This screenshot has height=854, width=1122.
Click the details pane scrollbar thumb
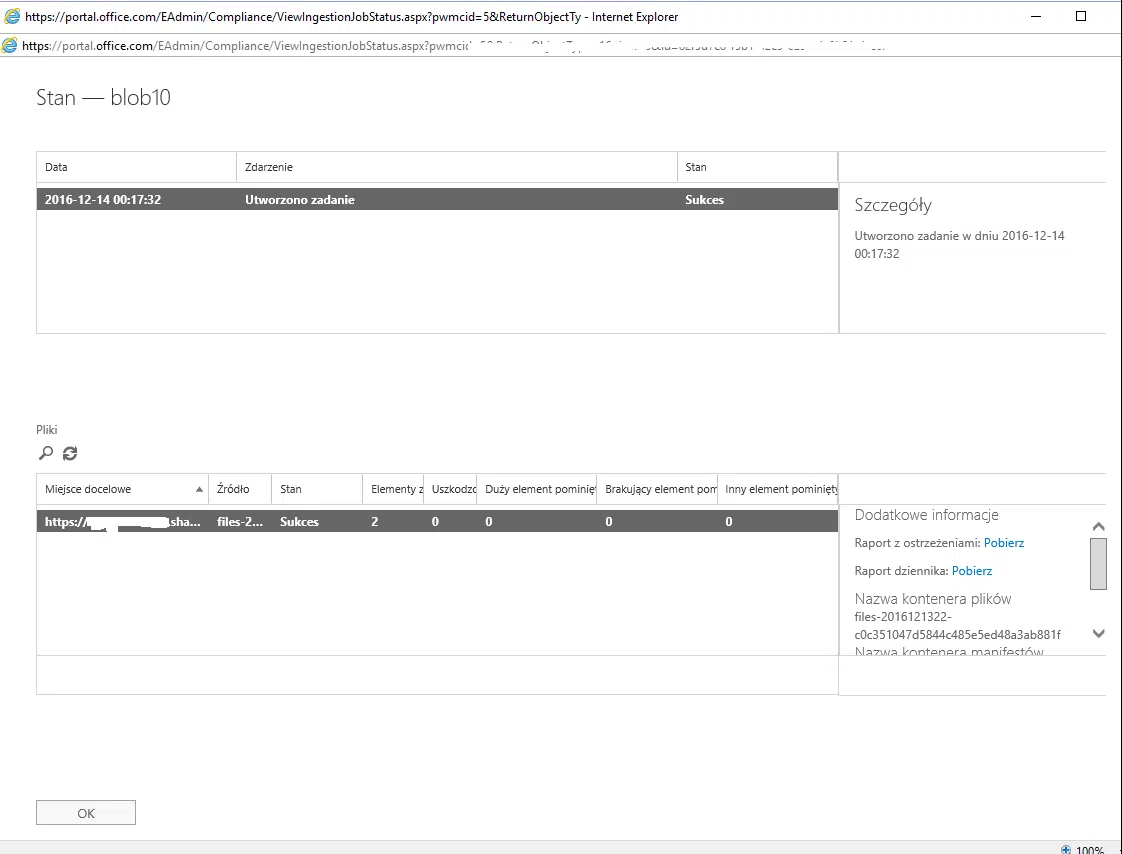(1098, 565)
